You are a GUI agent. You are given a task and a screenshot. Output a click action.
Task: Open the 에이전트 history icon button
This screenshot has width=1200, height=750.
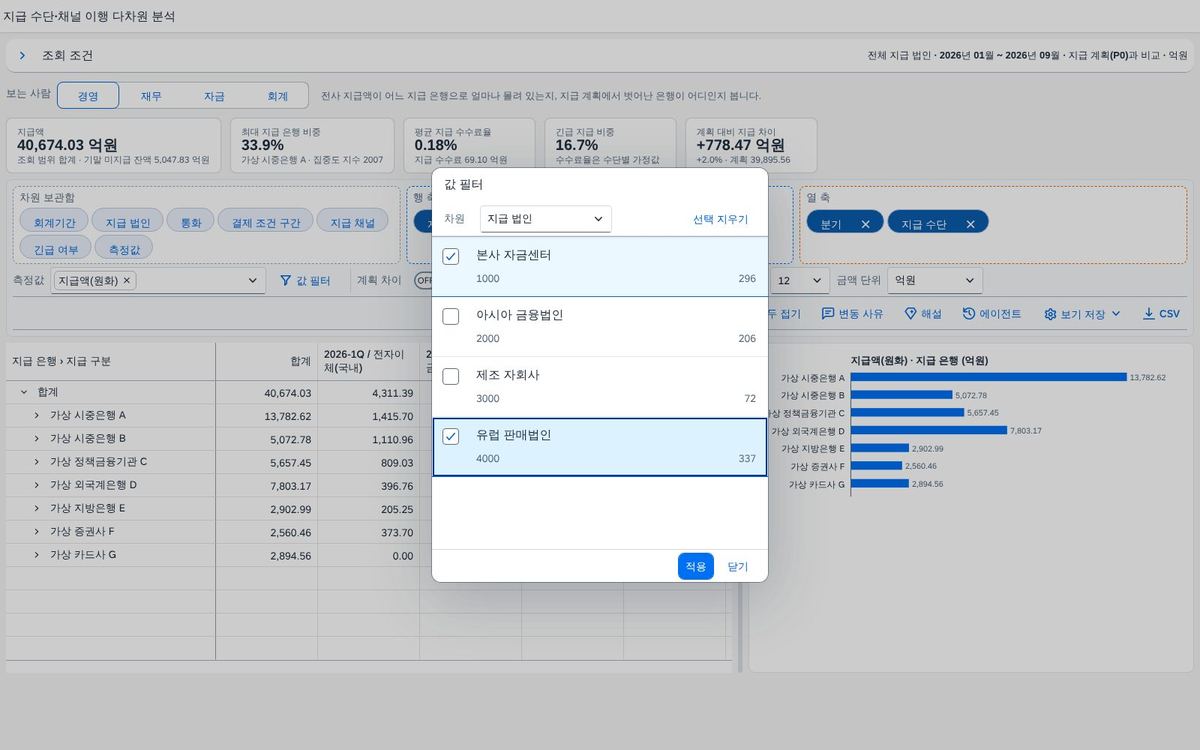(x=969, y=314)
